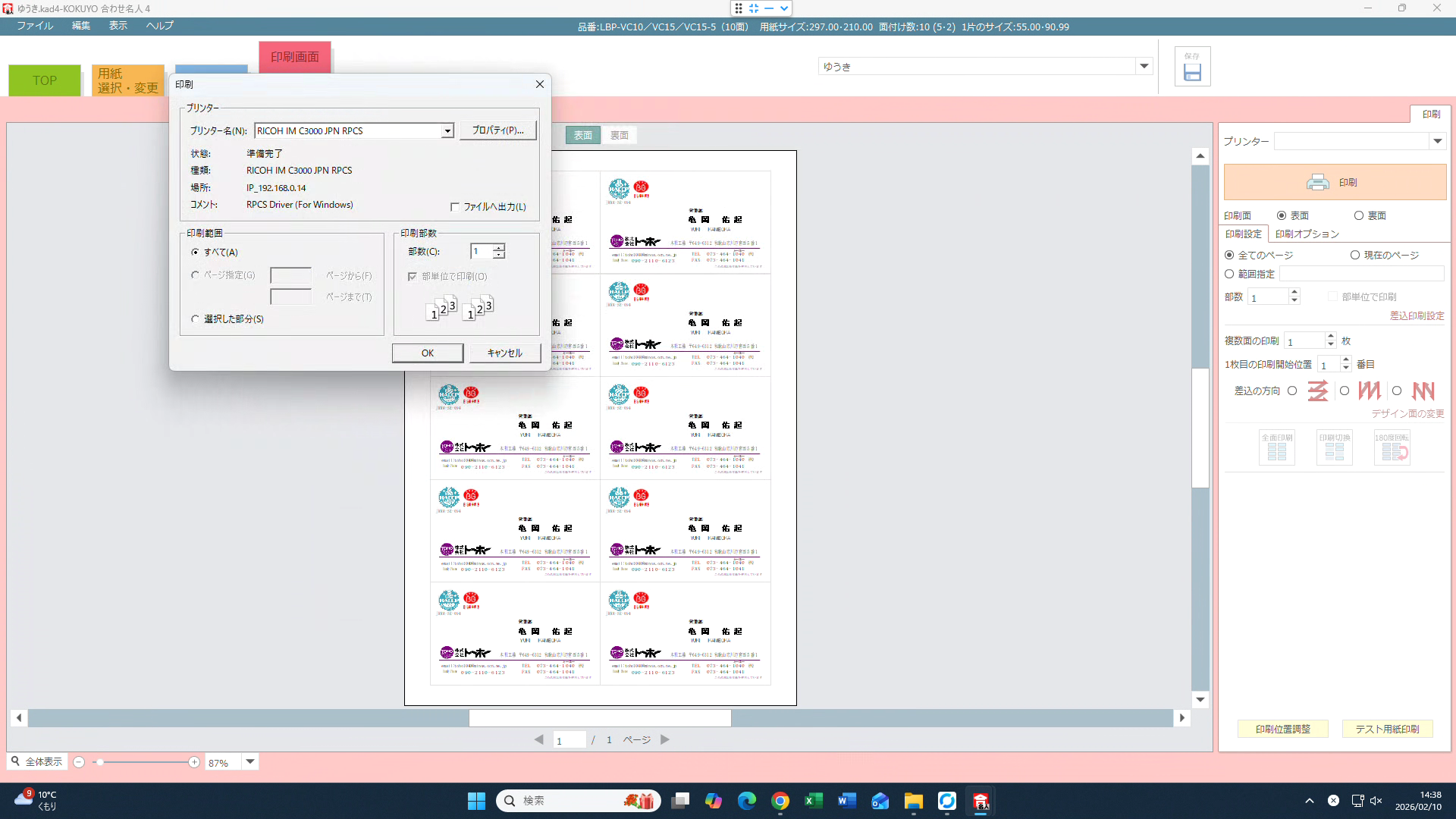Select 選択した部分 radio option

coord(196,319)
